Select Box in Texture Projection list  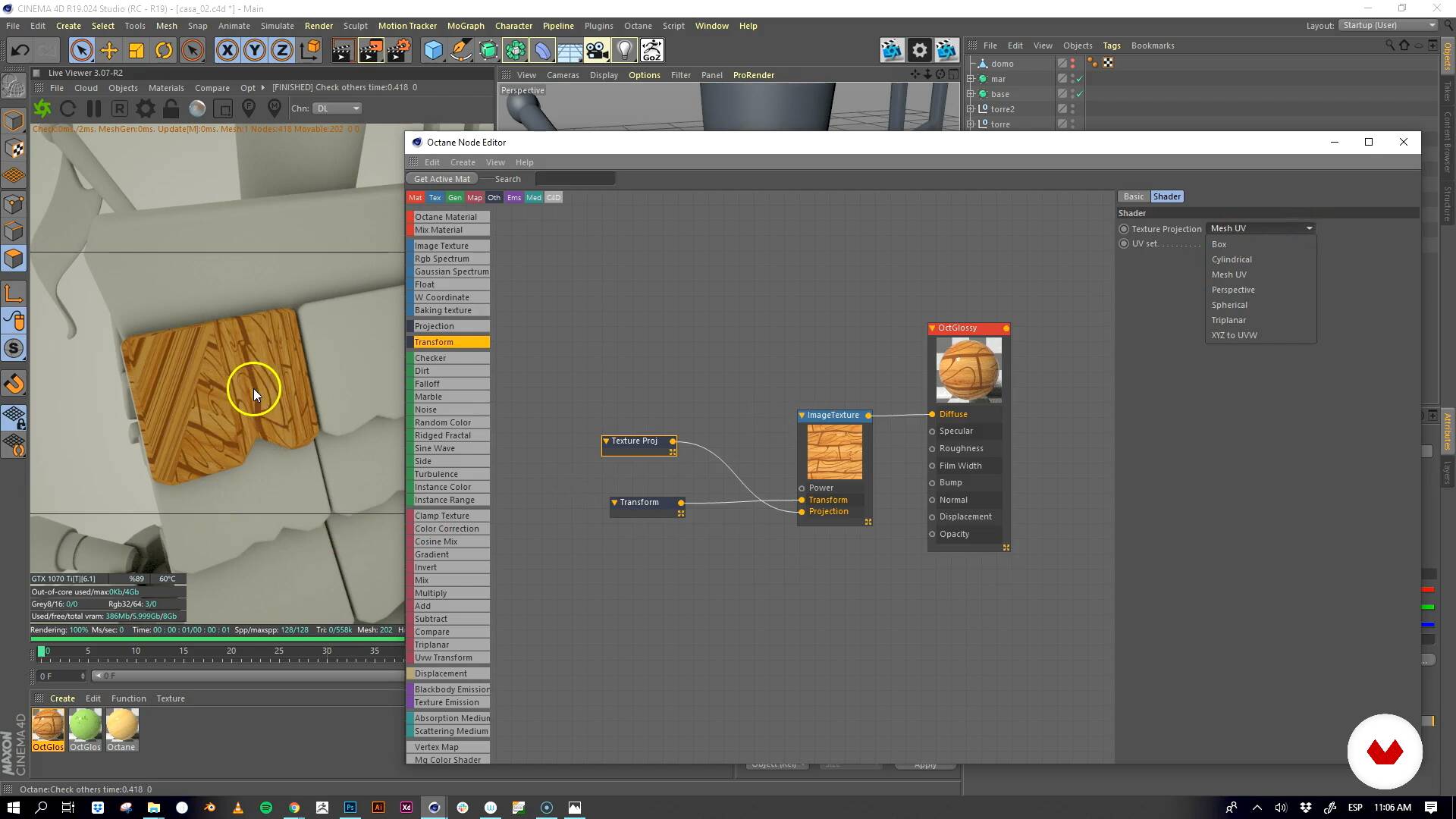point(1260,244)
